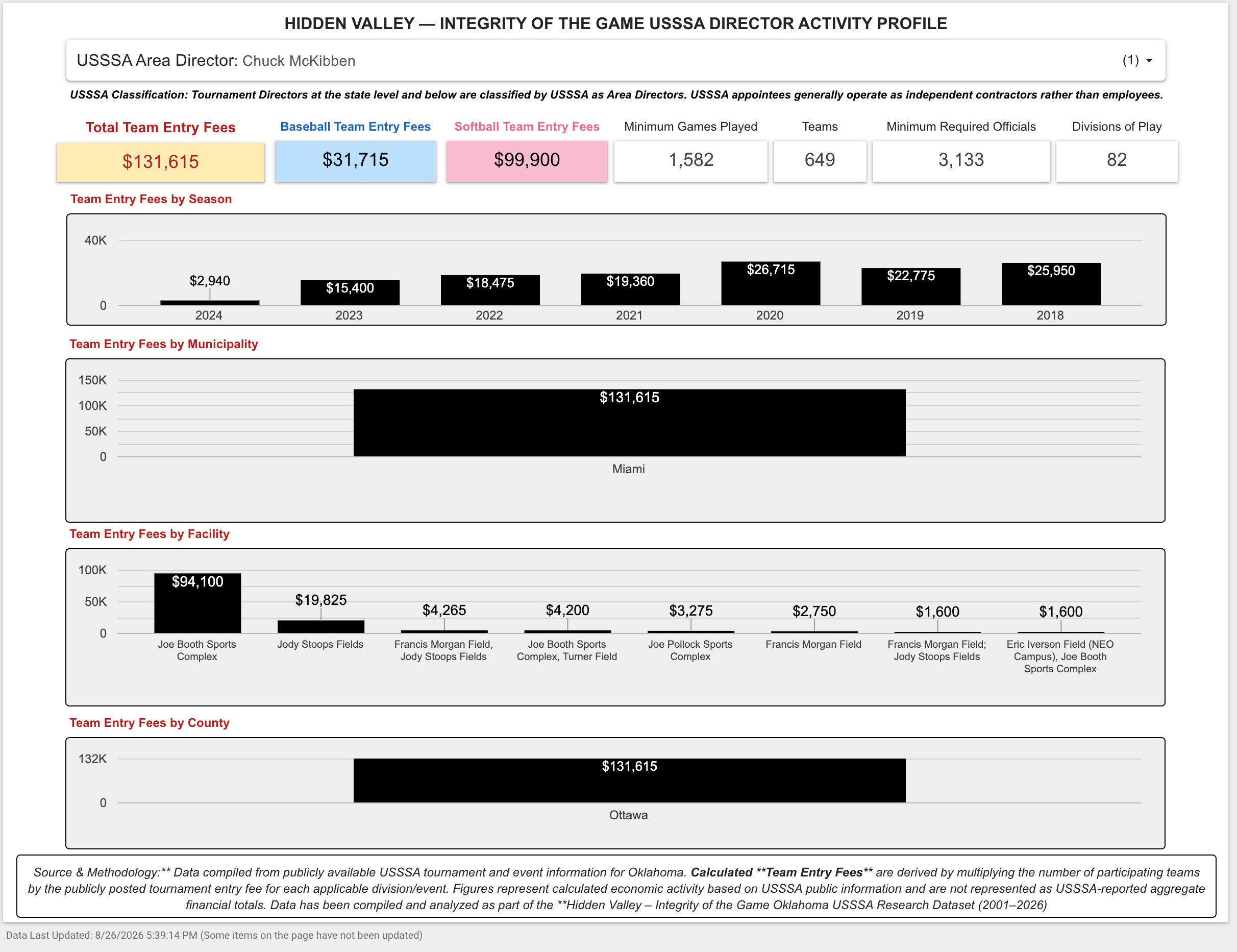
Task: Click the 'Team Entry Fees by County' heading
Action: (150, 723)
